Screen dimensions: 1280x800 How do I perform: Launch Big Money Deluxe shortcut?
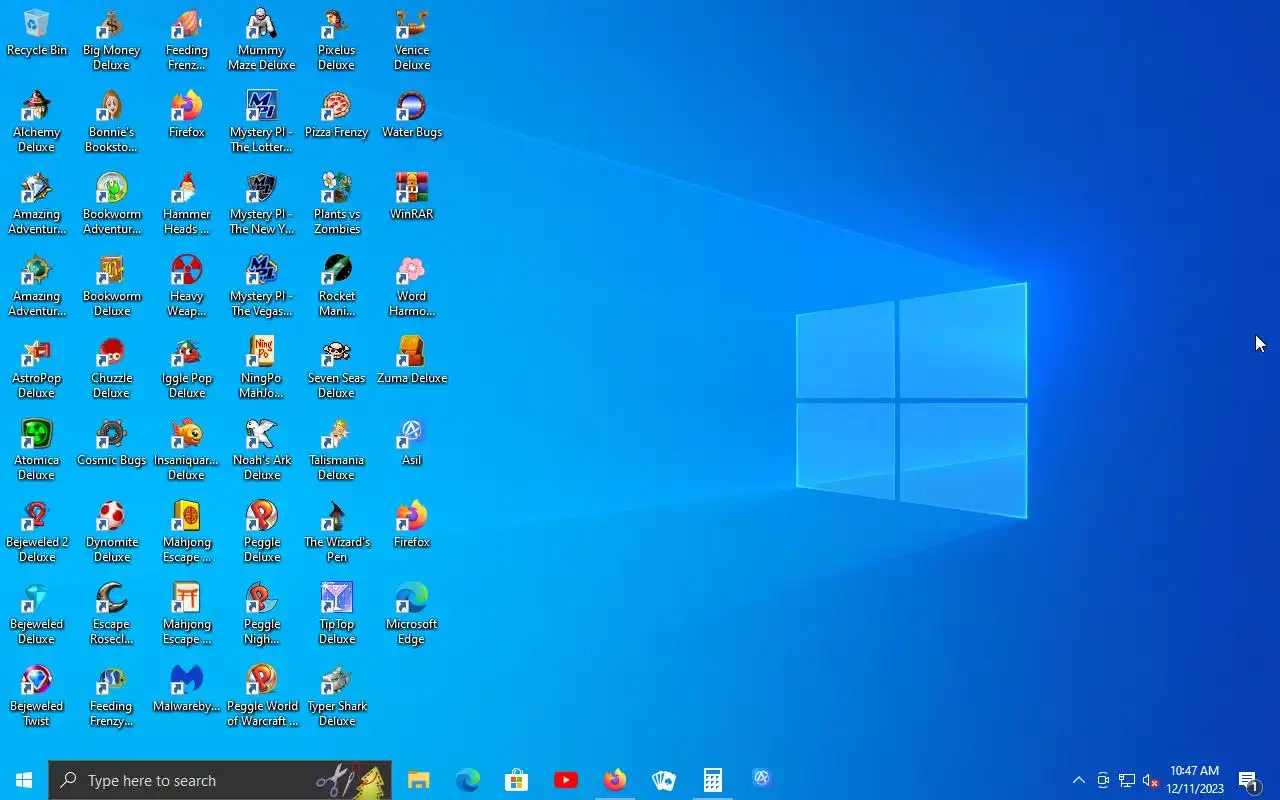[x=111, y=40]
